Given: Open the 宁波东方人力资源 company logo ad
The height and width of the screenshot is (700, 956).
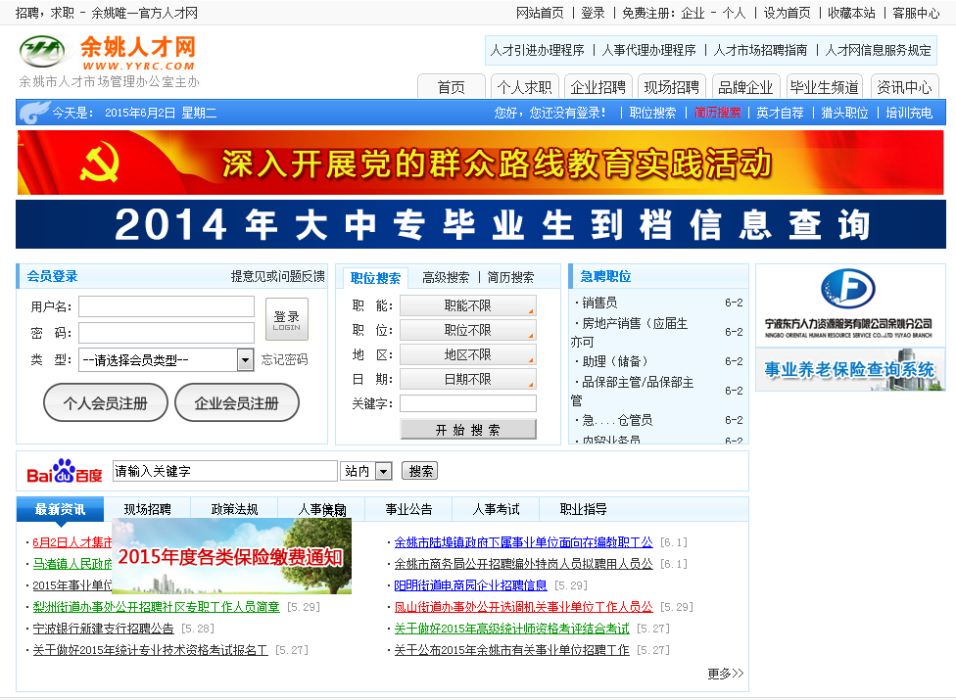Looking at the screenshot, I should 849,304.
